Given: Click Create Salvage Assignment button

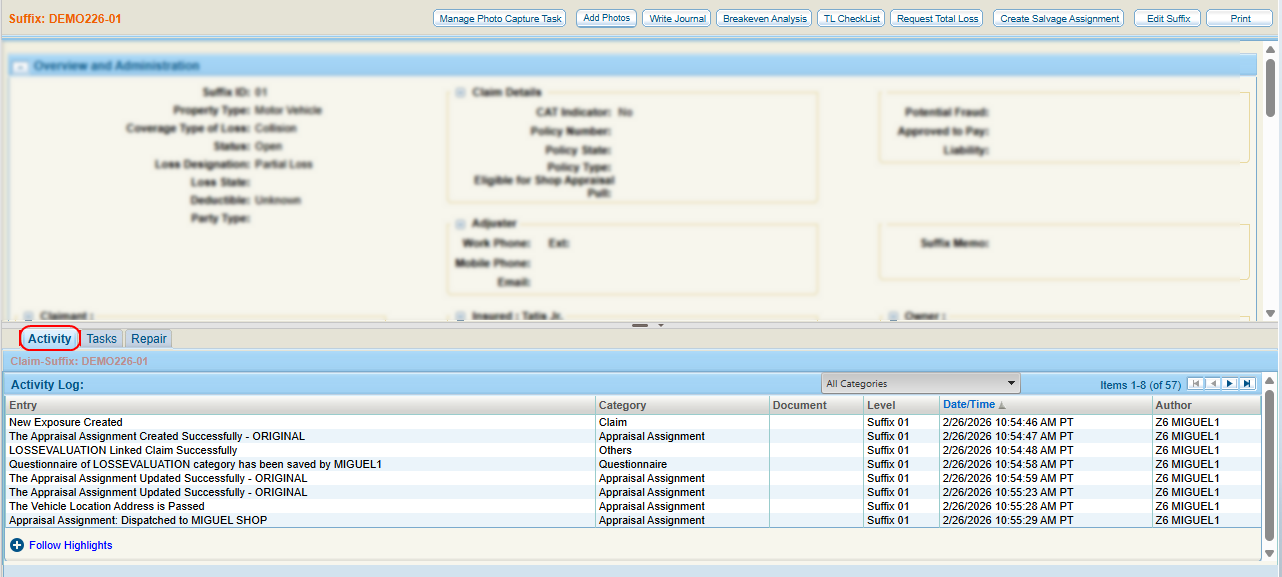Looking at the screenshot, I should click(1059, 19).
